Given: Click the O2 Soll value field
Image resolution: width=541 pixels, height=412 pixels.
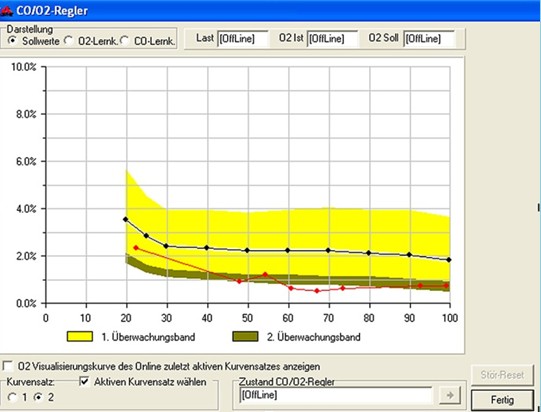Looking at the screenshot, I should pyautogui.click(x=429, y=39).
